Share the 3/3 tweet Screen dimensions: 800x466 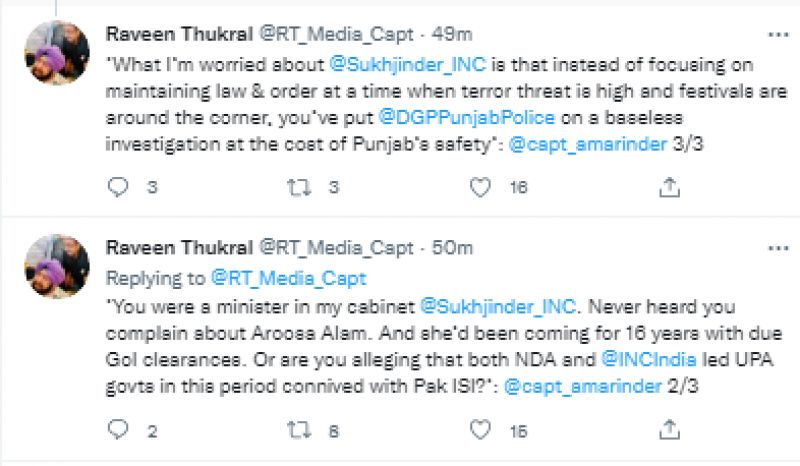(670, 187)
